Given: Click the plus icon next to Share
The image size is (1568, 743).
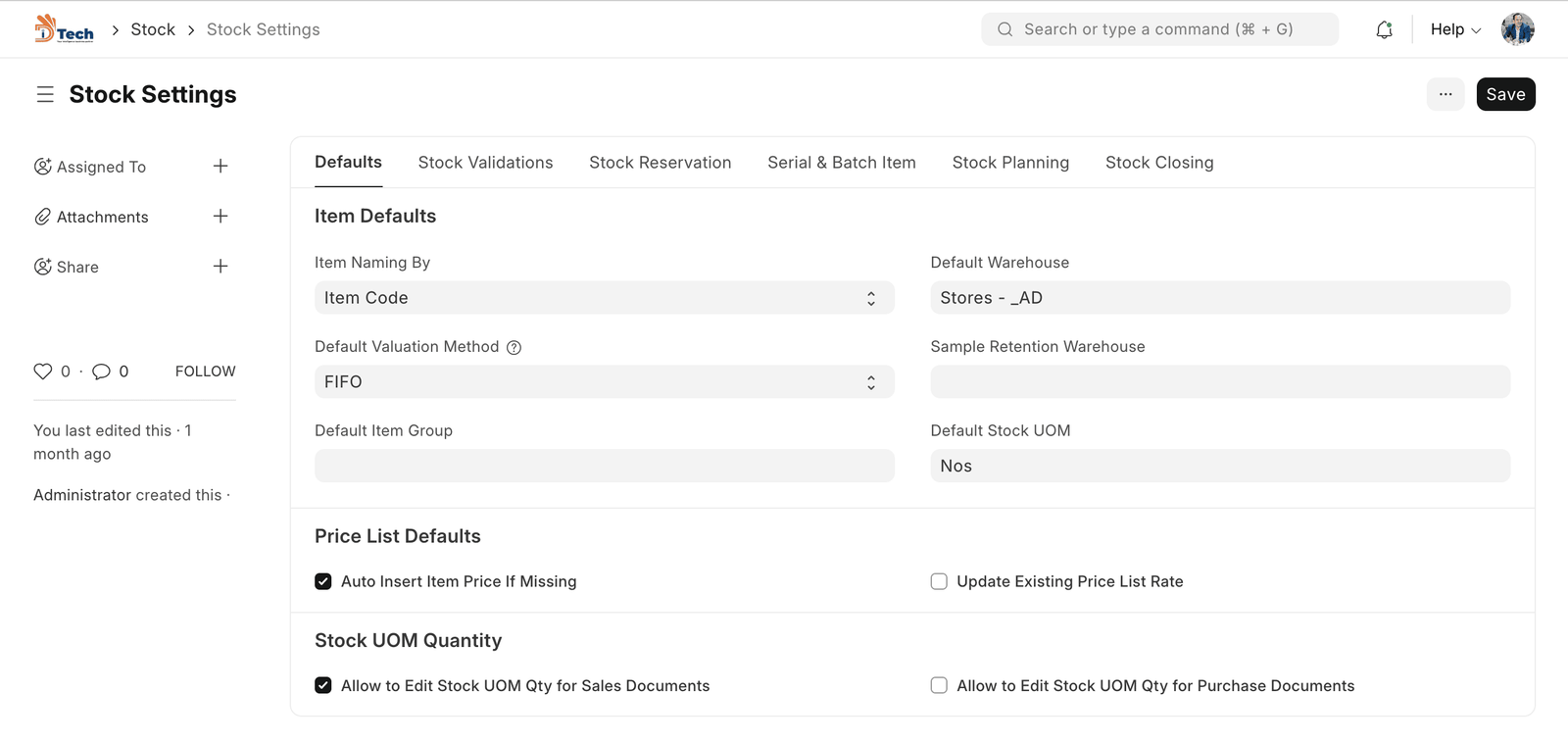Looking at the screenshot, I should tap(220, 267).
